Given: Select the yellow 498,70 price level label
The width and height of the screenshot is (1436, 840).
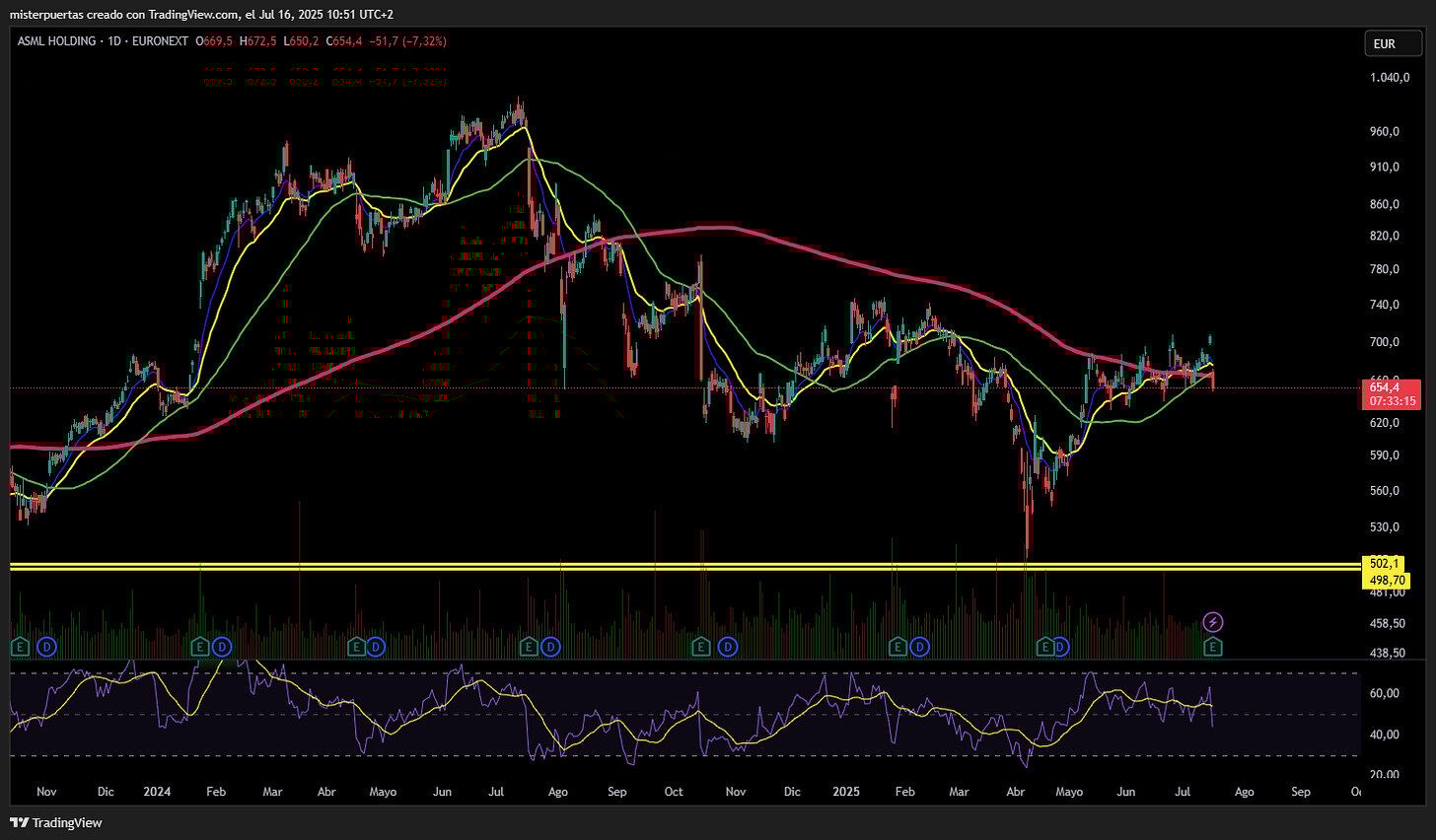Looking at the screenshot, I should click(1387, 580).
